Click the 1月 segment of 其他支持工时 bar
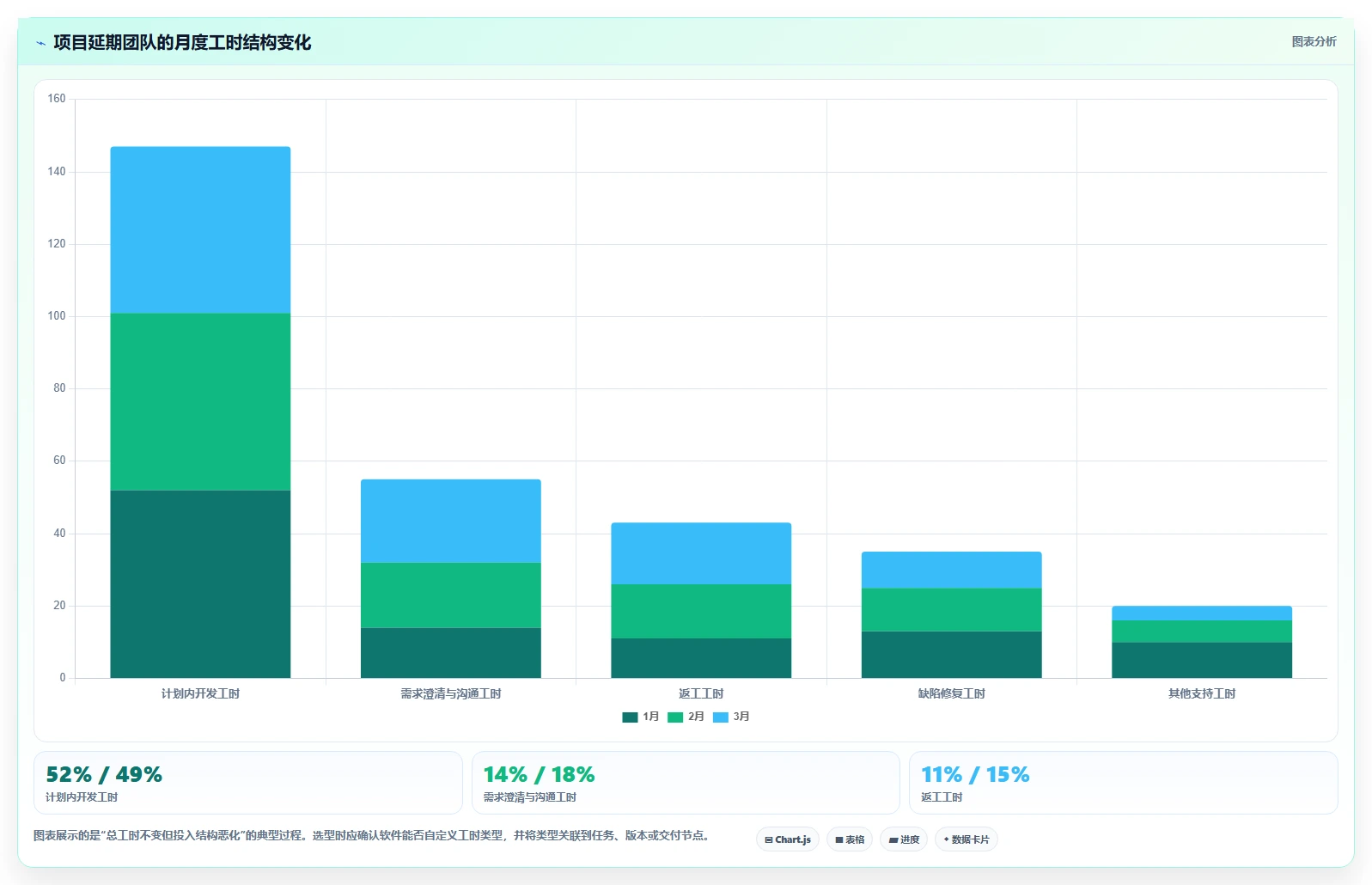 pos(1202,660)
